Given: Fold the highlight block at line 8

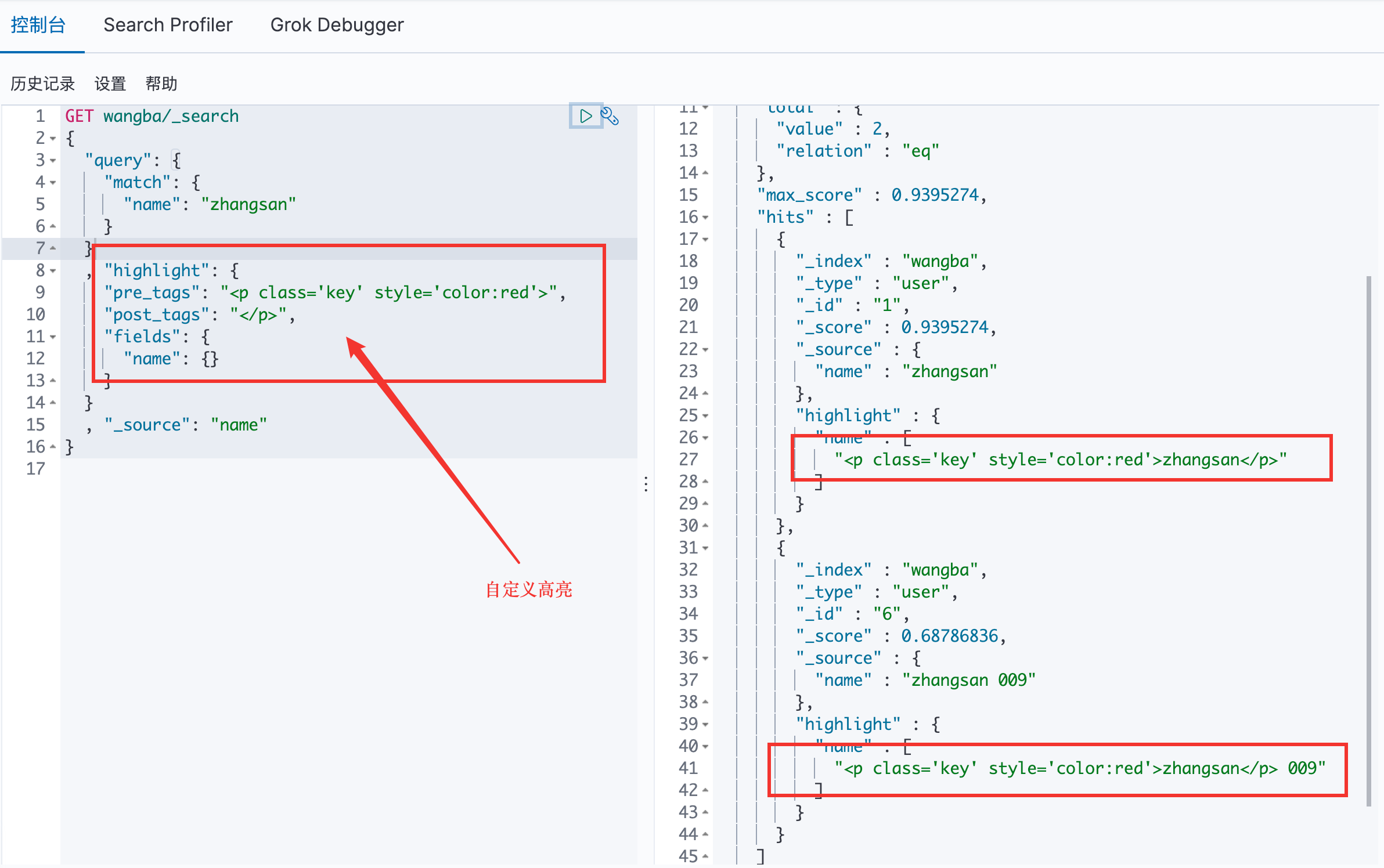Looking at the screenshot, I should 53,271.
